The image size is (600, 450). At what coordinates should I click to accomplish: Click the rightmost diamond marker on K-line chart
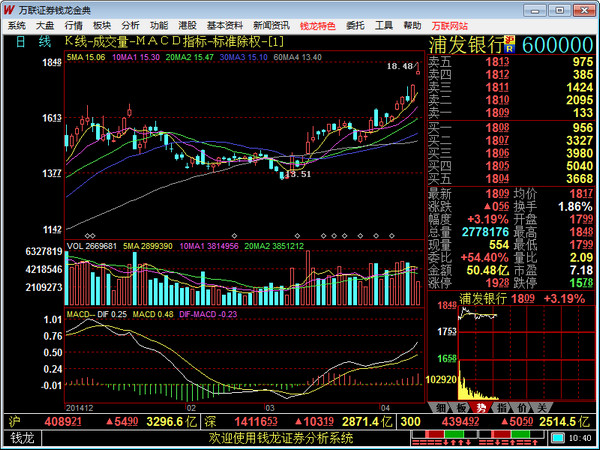pos(391,236)
